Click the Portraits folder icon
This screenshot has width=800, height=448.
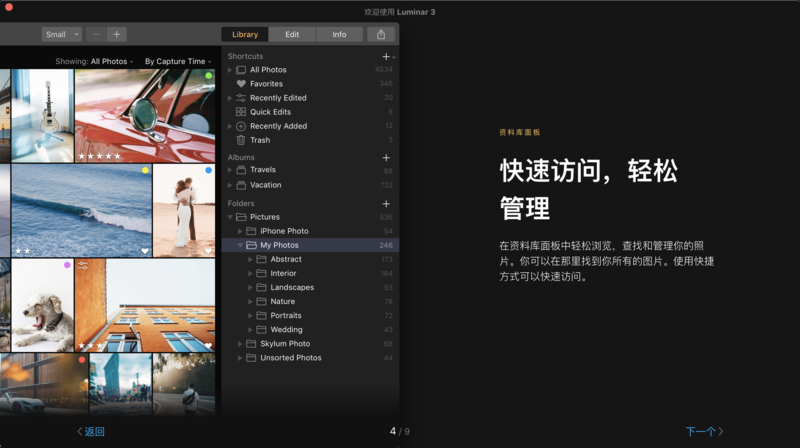(x=261, y=315)
